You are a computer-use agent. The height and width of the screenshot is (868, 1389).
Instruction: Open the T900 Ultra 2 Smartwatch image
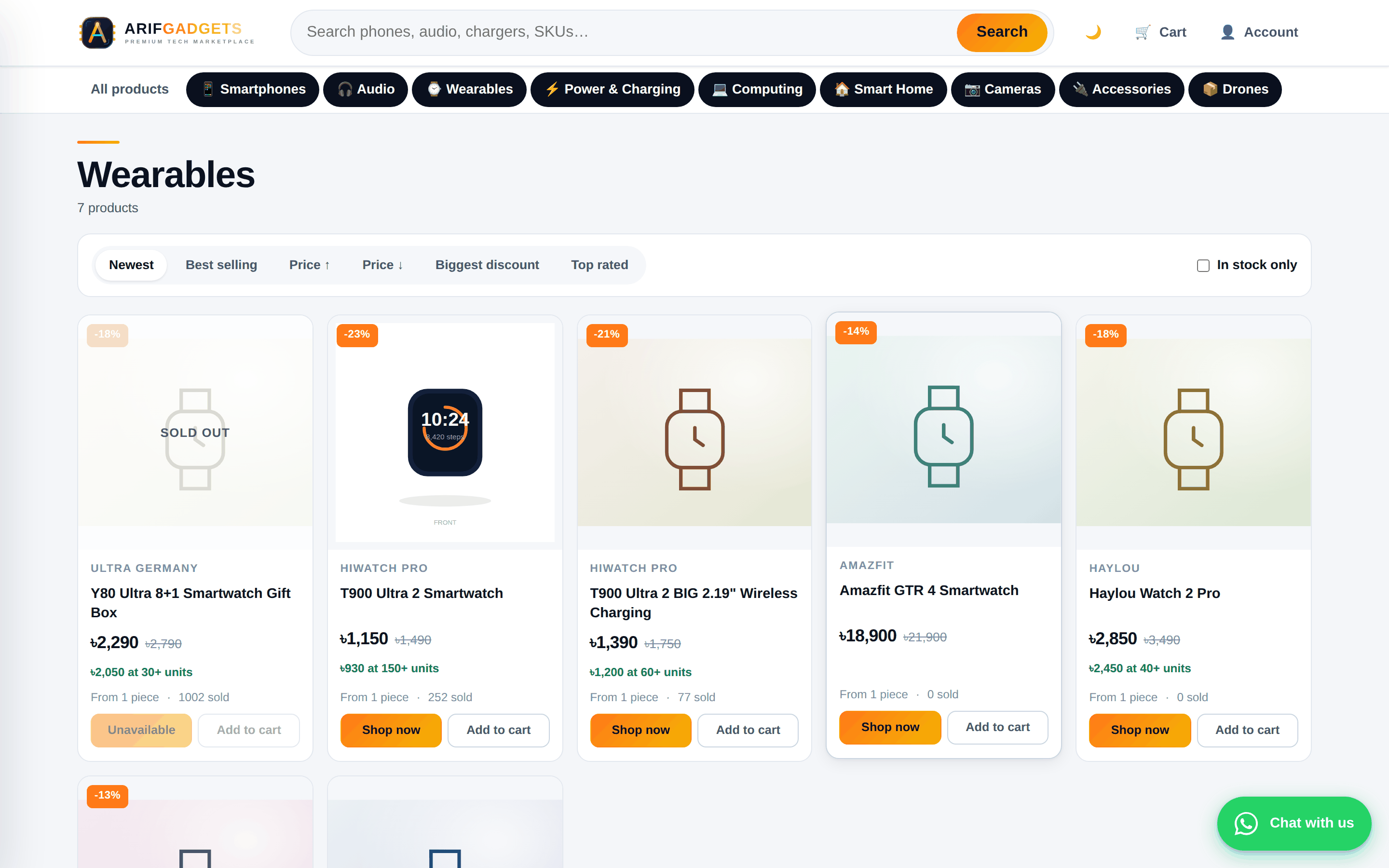445,433
